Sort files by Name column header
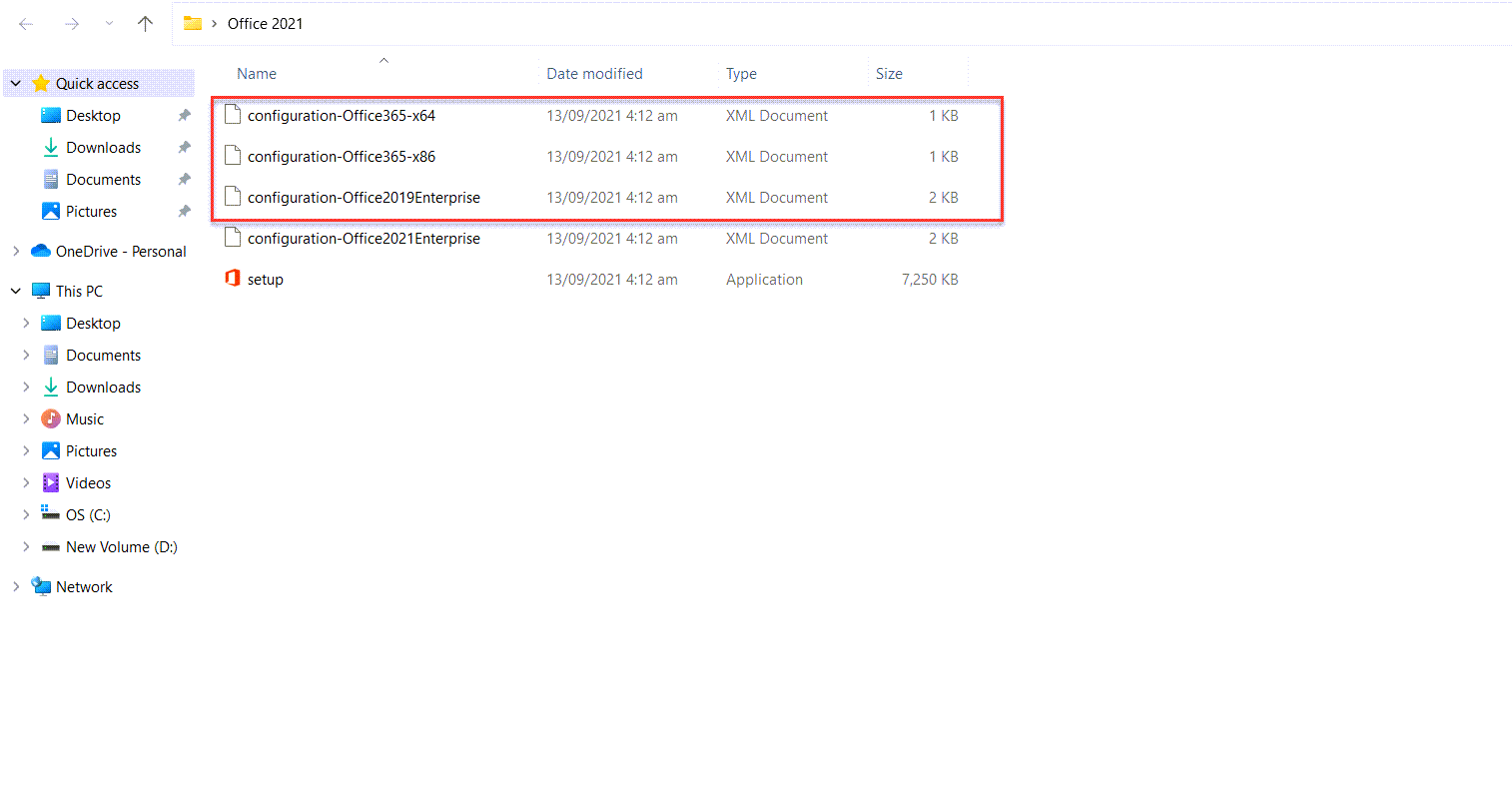This screenshot has height=785, width=1512. point(257,74)
